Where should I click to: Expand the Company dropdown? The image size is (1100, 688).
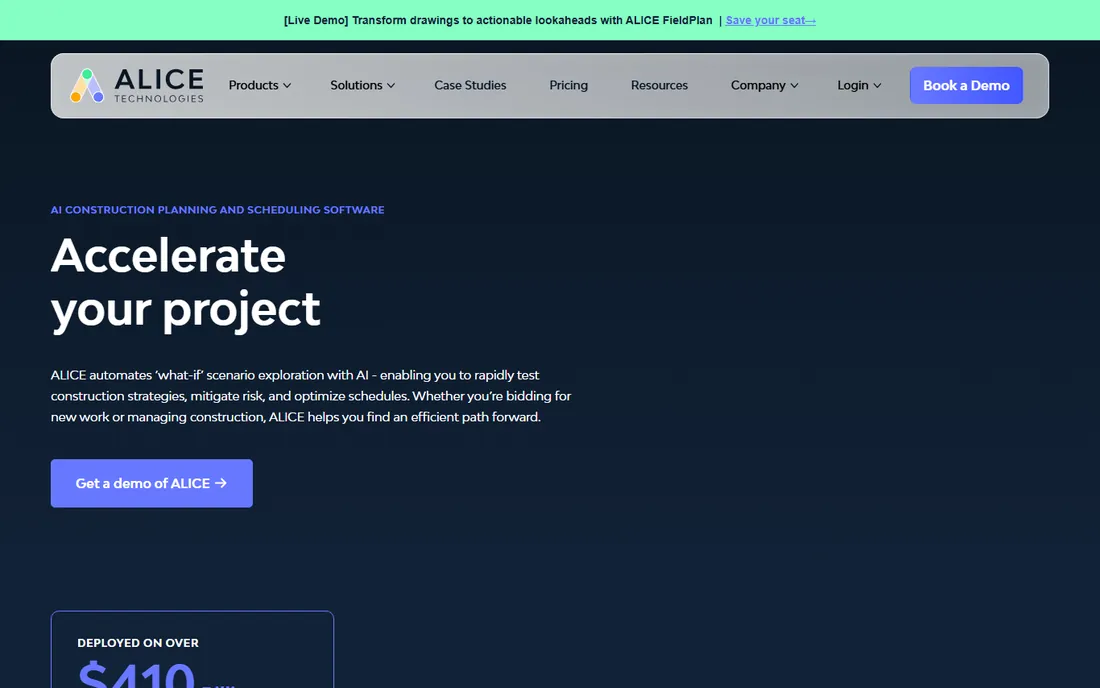coord(765,86)
